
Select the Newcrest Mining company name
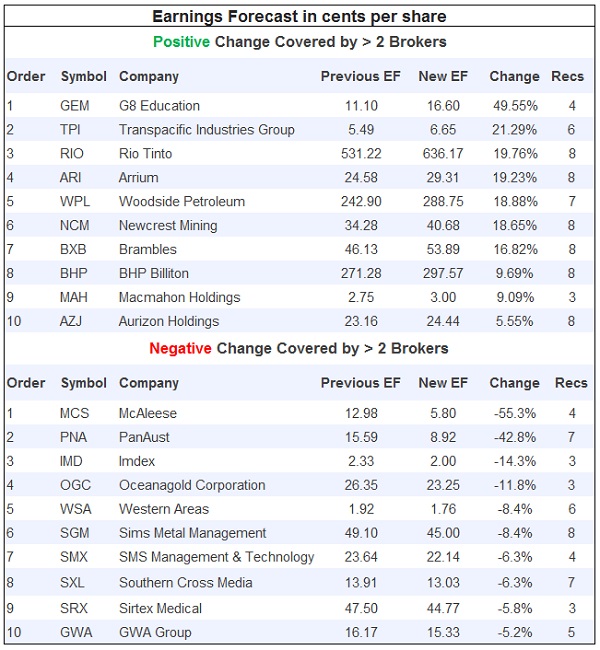pyautogui.click(x=168, y=225)
